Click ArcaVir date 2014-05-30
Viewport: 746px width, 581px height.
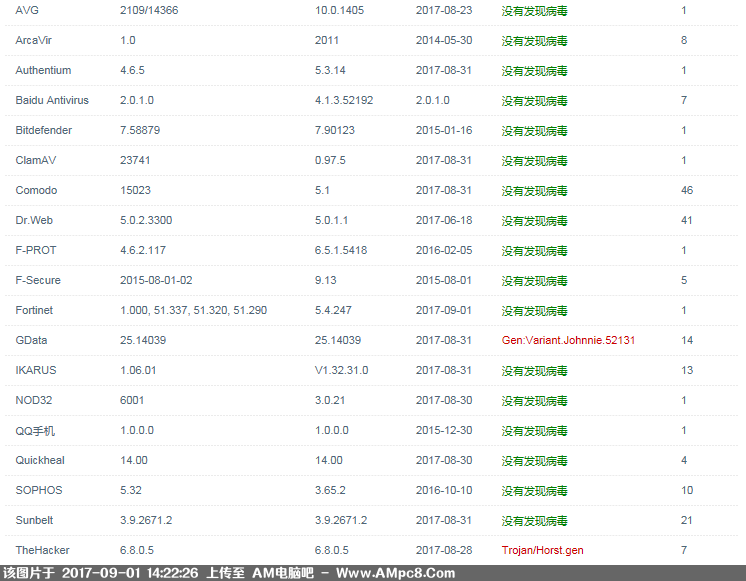tap(444, 40)
